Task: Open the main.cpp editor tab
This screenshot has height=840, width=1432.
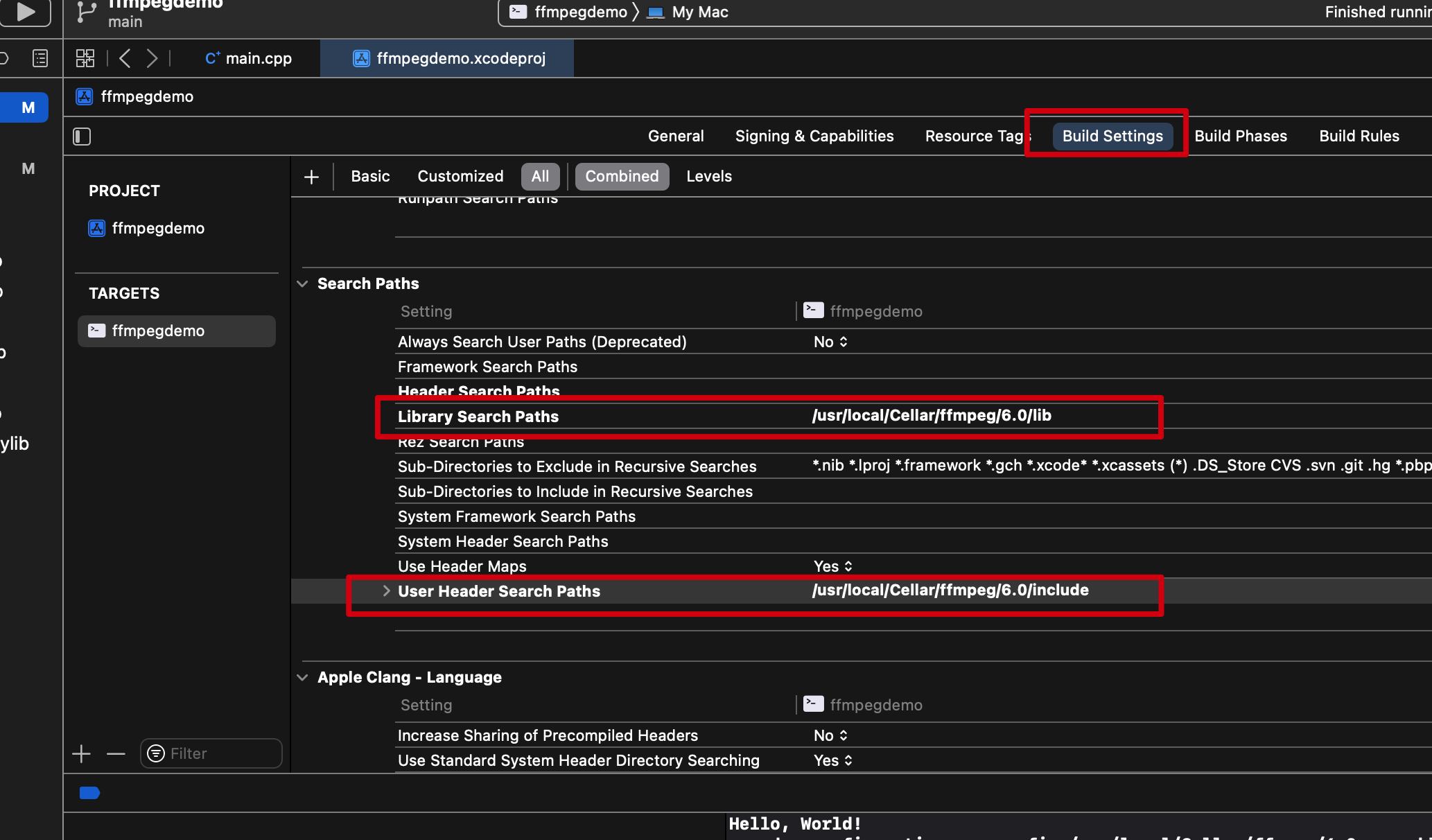Action: click(249, 58)
